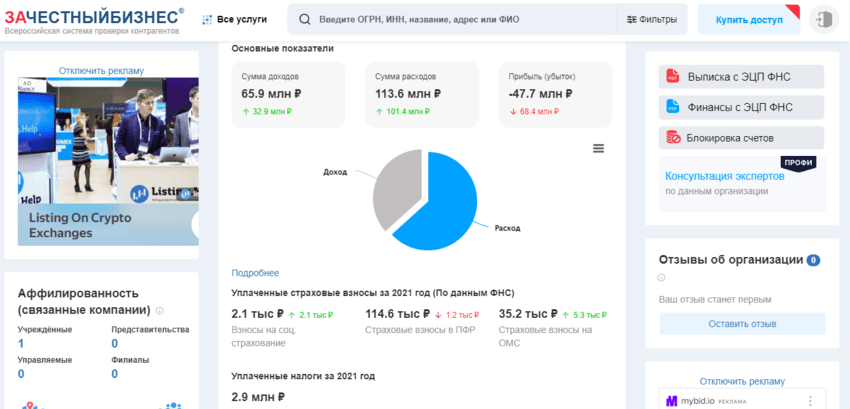
Task: Click the Сумма расходов card
Action: [x=422, y=94]
